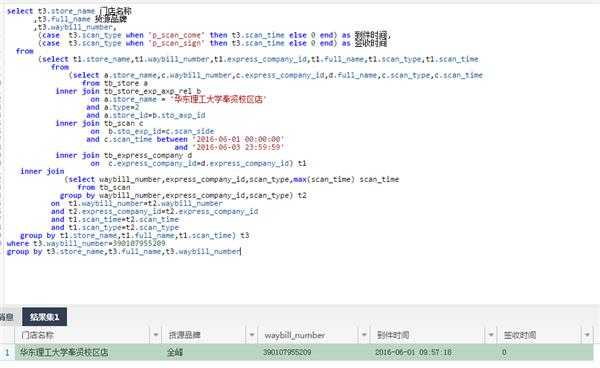Place cursor at end of last SQL line
600x368 pixels.
241,252
